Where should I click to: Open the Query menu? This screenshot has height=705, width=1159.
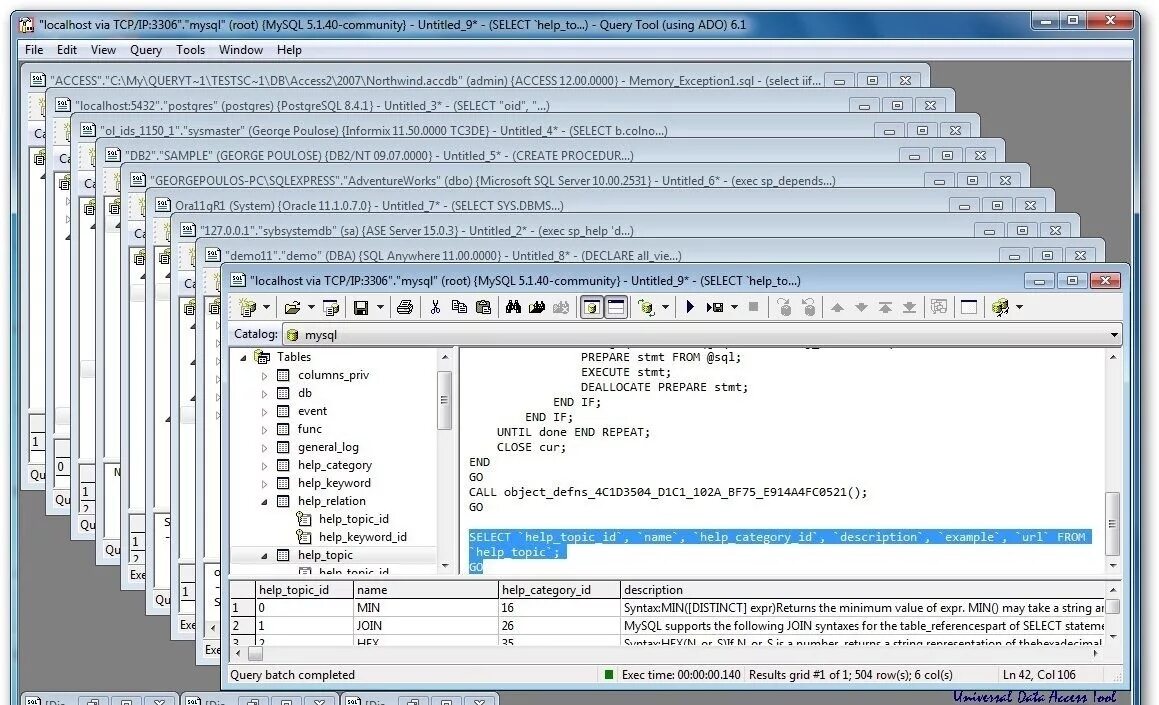point(146,50)
